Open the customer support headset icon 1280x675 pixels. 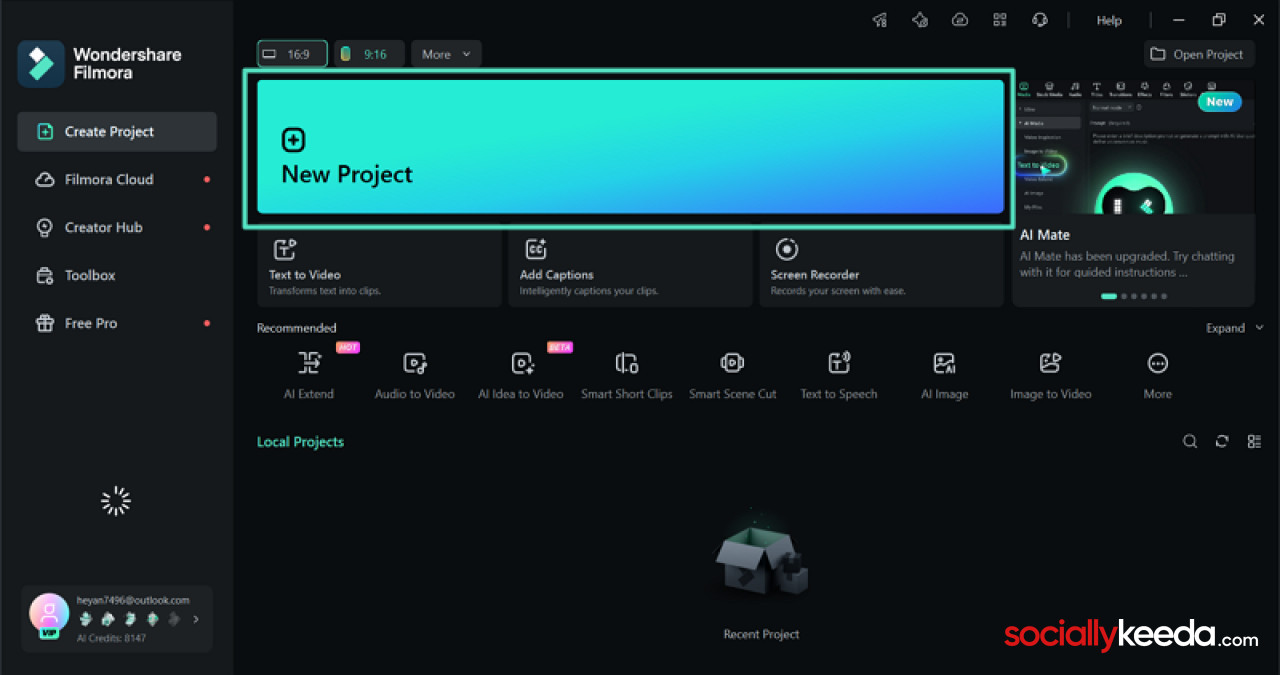[x=1040, y=20]
